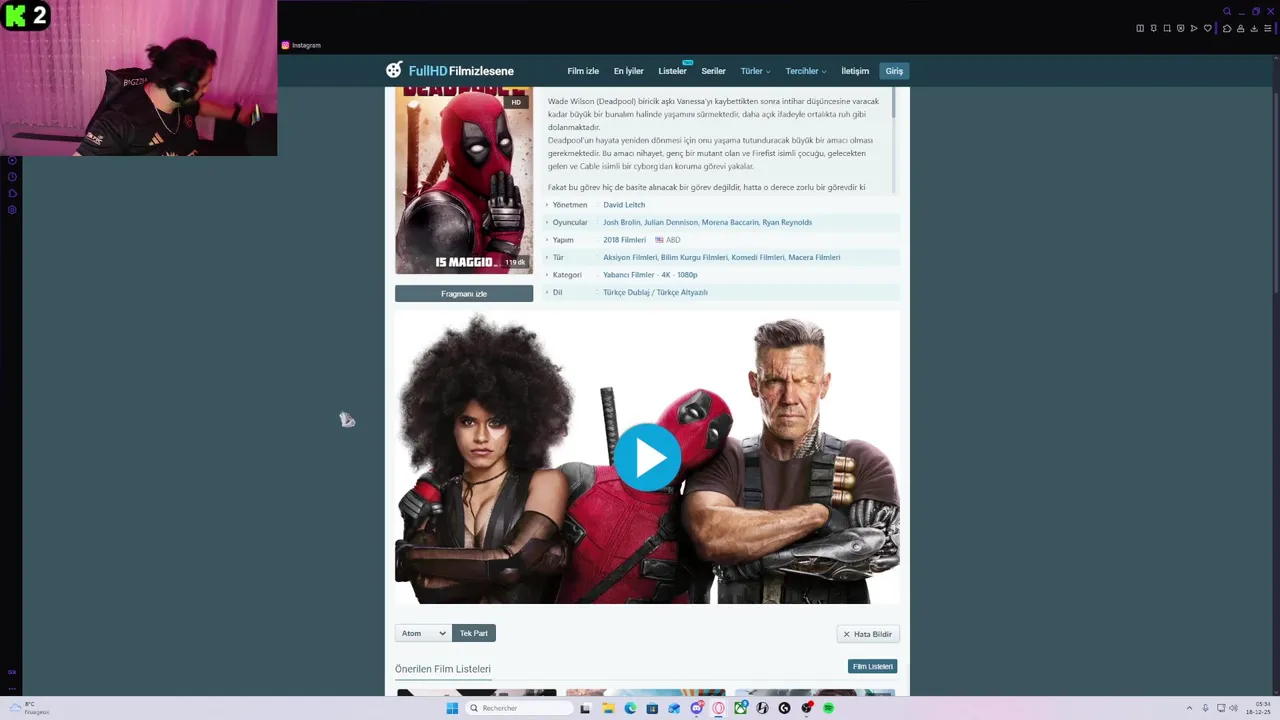Open the Atom source dropdown
This screenshot has width=1280, height=720.
coord(423,633)
